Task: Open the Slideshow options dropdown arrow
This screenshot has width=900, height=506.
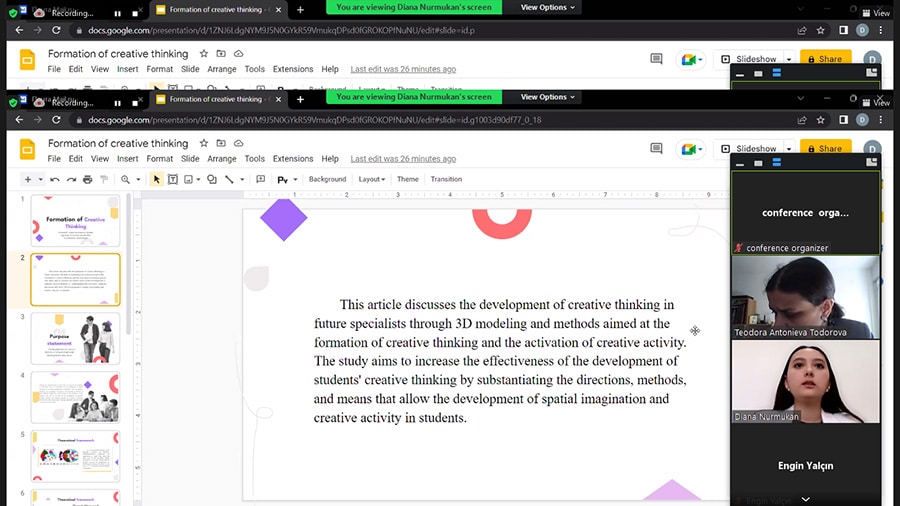Action: [789, 149]
